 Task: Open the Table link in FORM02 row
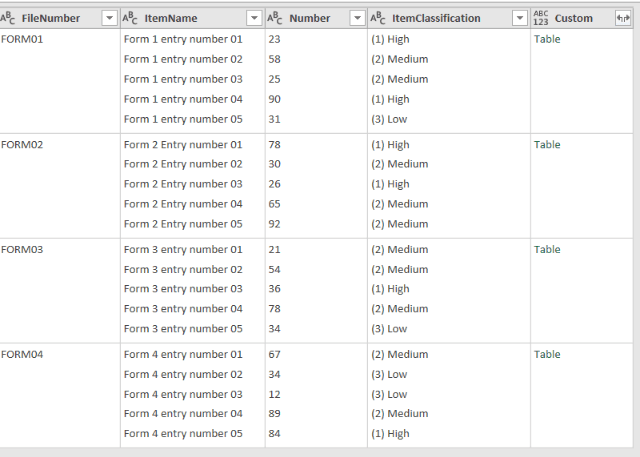547,144
